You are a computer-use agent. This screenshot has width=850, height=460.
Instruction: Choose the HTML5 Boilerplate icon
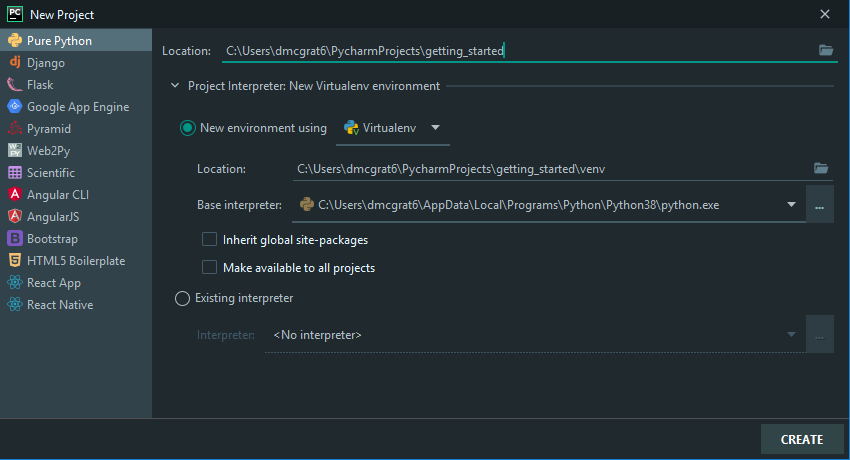click(15, 261)
